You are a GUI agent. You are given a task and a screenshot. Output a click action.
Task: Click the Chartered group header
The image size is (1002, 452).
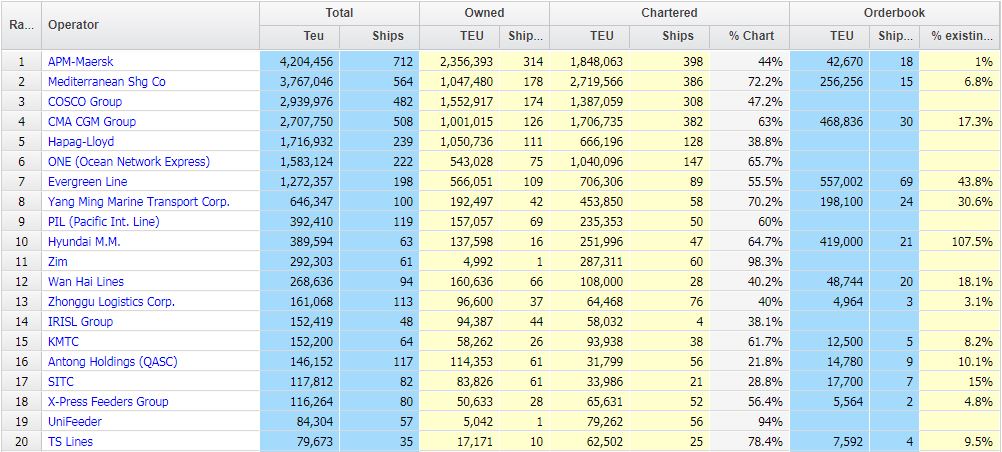tap(669, 13)
